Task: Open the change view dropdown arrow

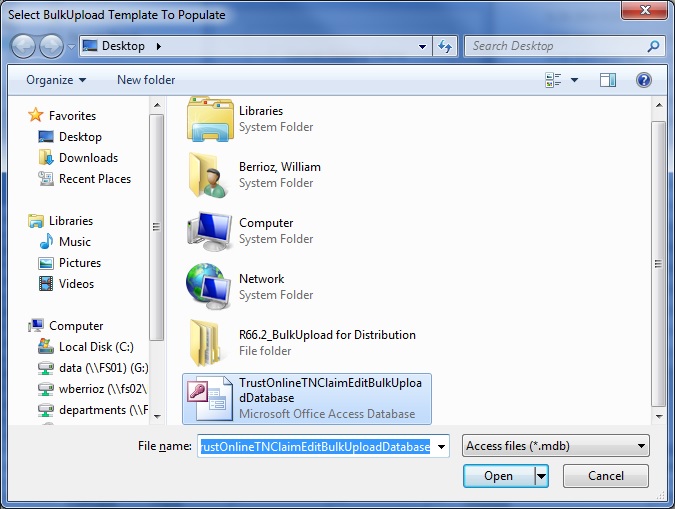Action: tap(576, 80)
